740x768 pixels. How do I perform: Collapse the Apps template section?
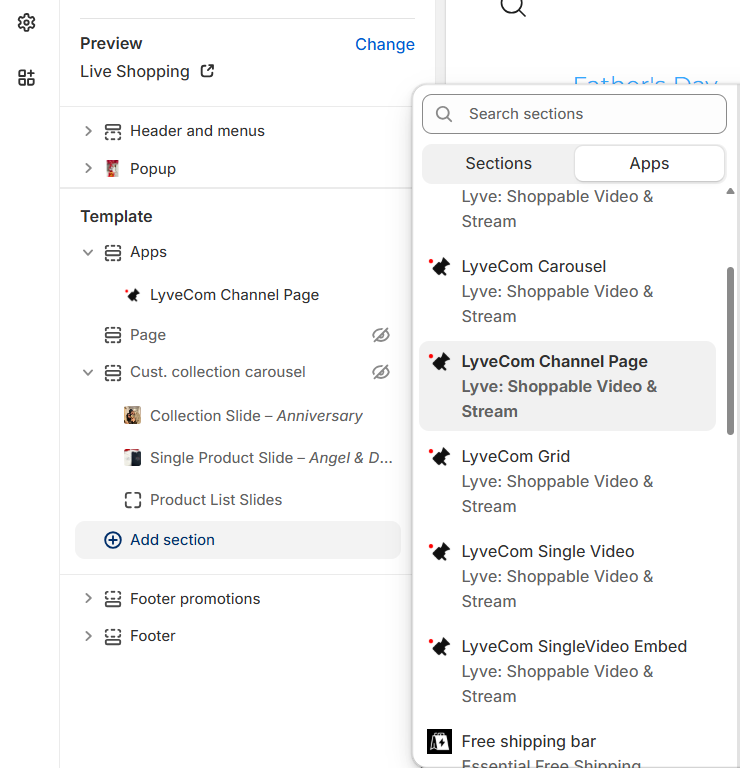click(x=88, y=253)
